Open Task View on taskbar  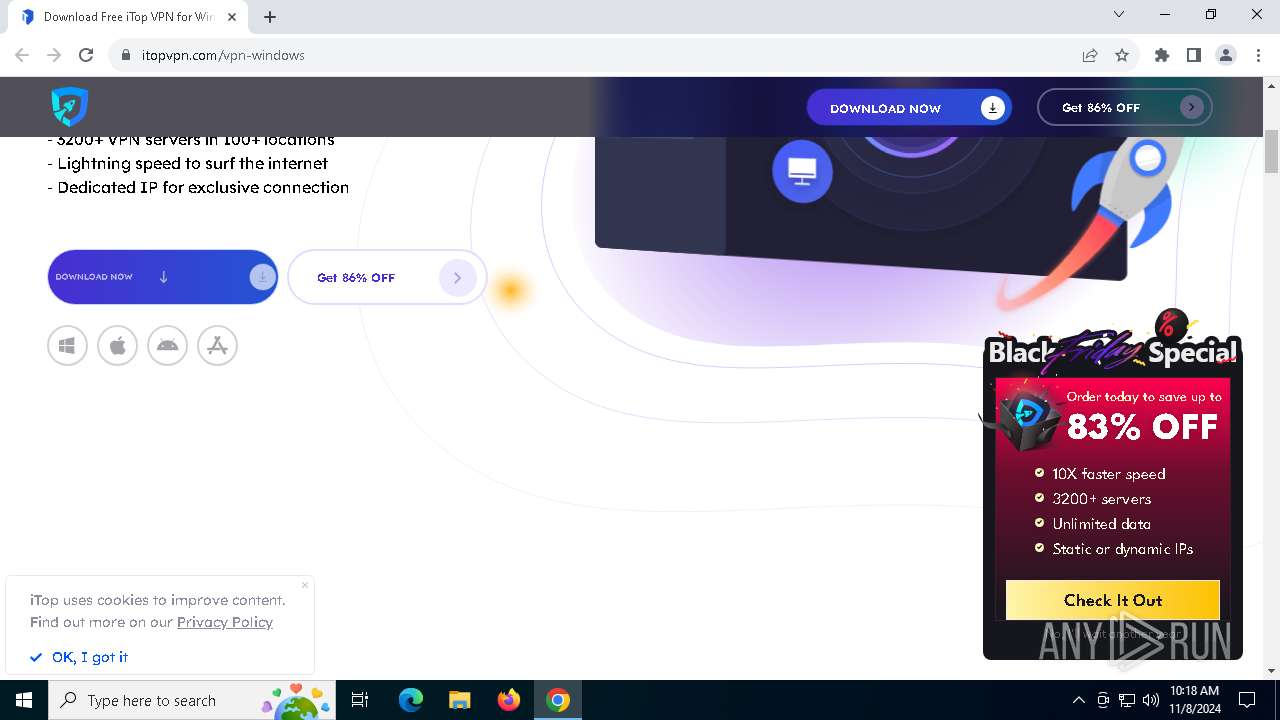(x=360, y=700)
